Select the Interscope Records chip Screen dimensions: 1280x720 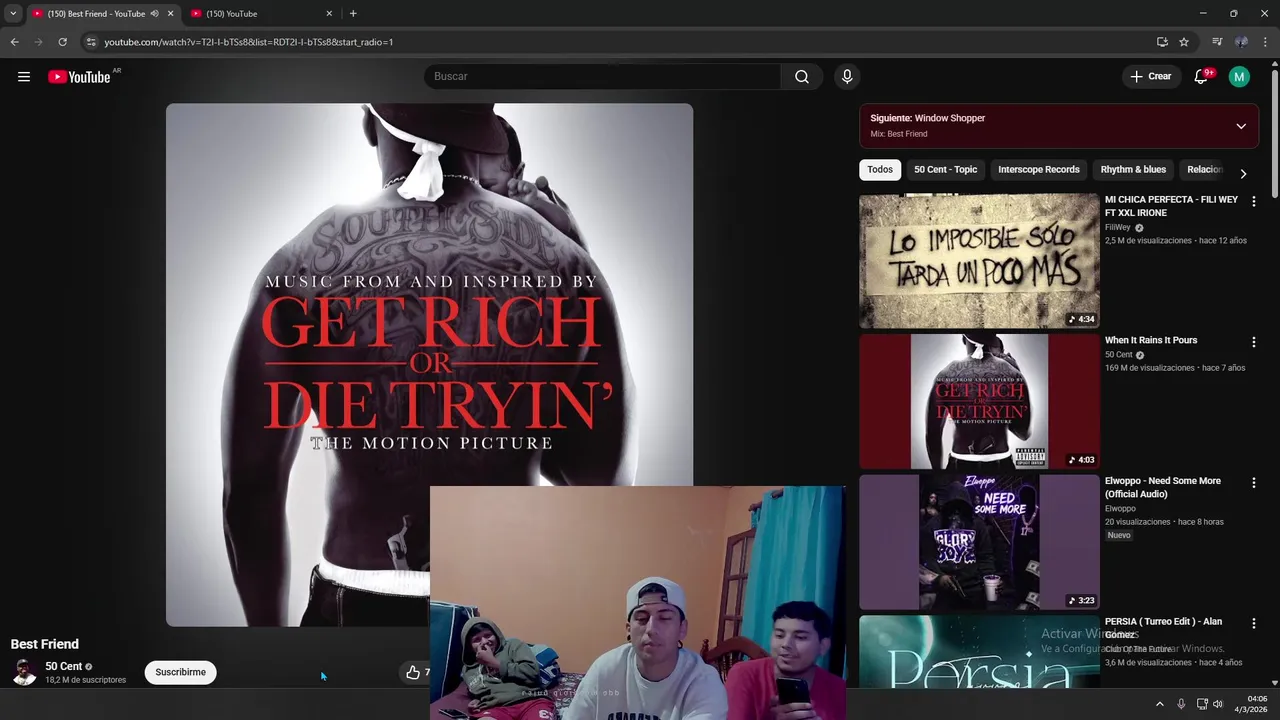[1039, 170]
